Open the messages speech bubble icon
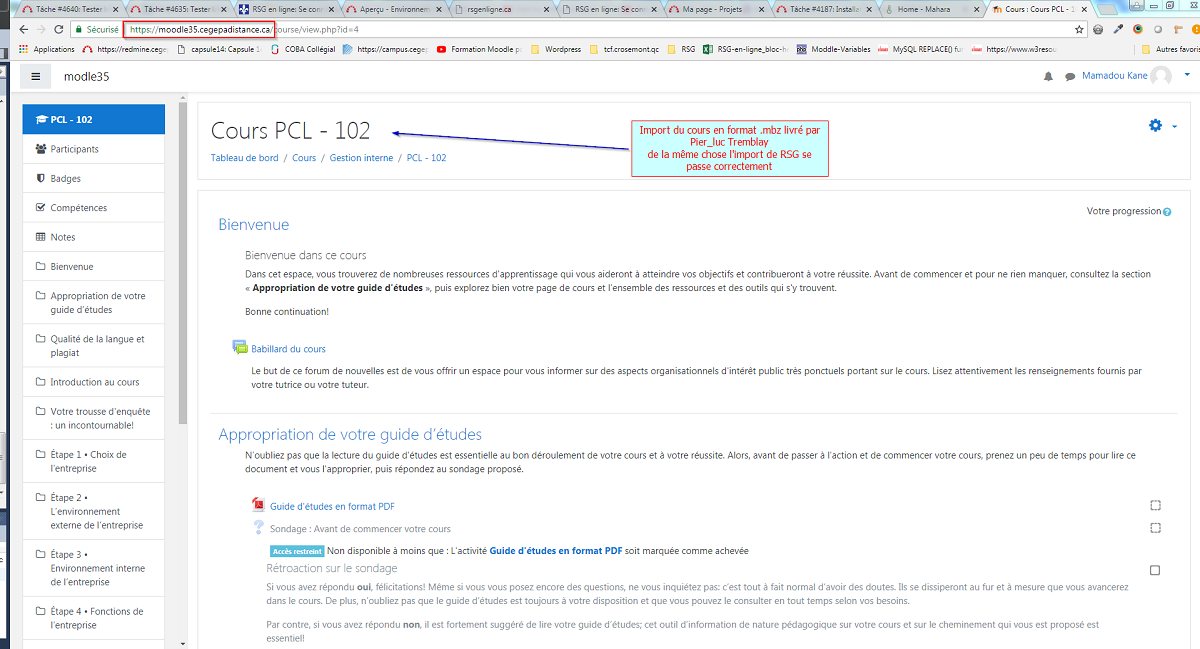The image size is (1200, 649). [1069, 77]
